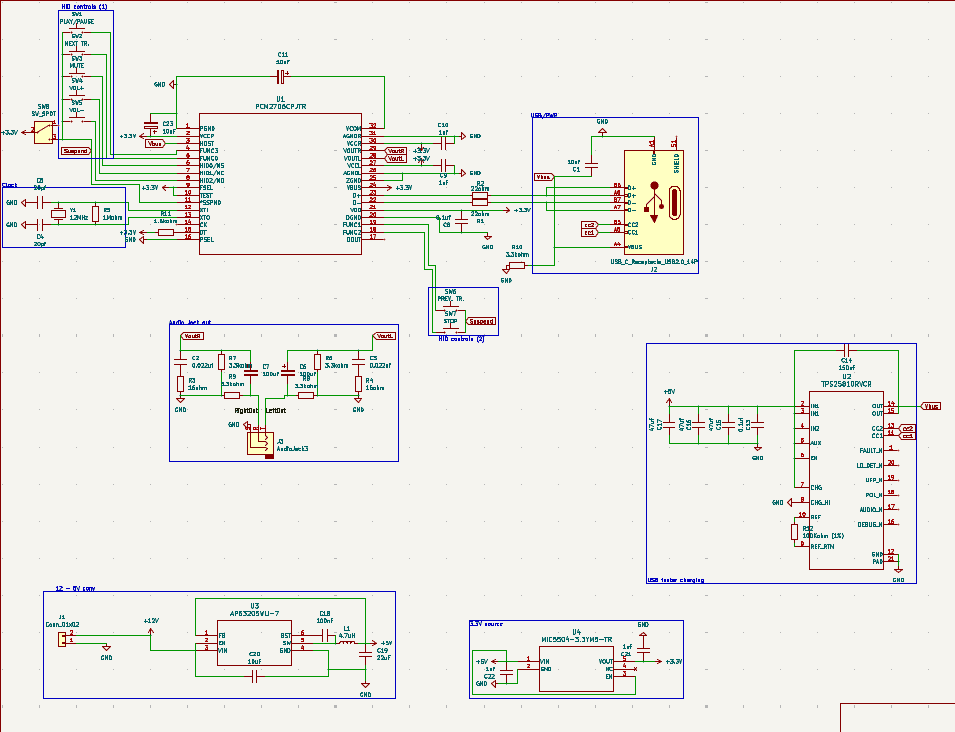
Task: Select the SW8 SW_SPDT switch symbol
Action: (43, 131)
